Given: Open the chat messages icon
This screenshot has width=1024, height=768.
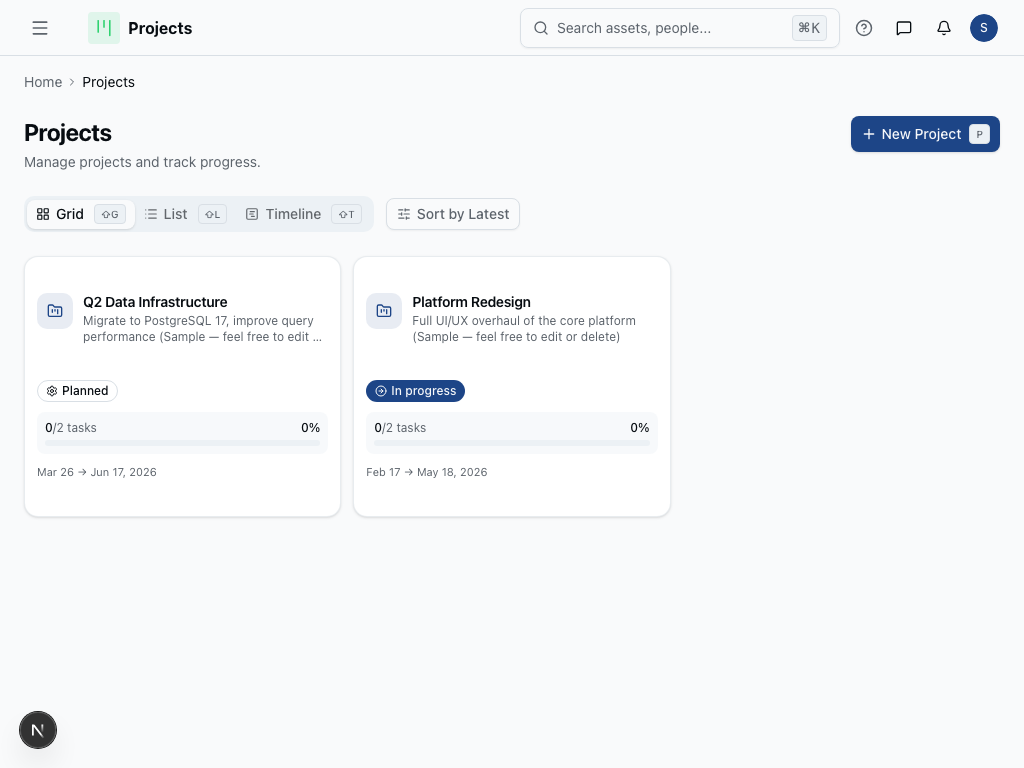Looking at the screenshot, I should [x=904, y=28].
